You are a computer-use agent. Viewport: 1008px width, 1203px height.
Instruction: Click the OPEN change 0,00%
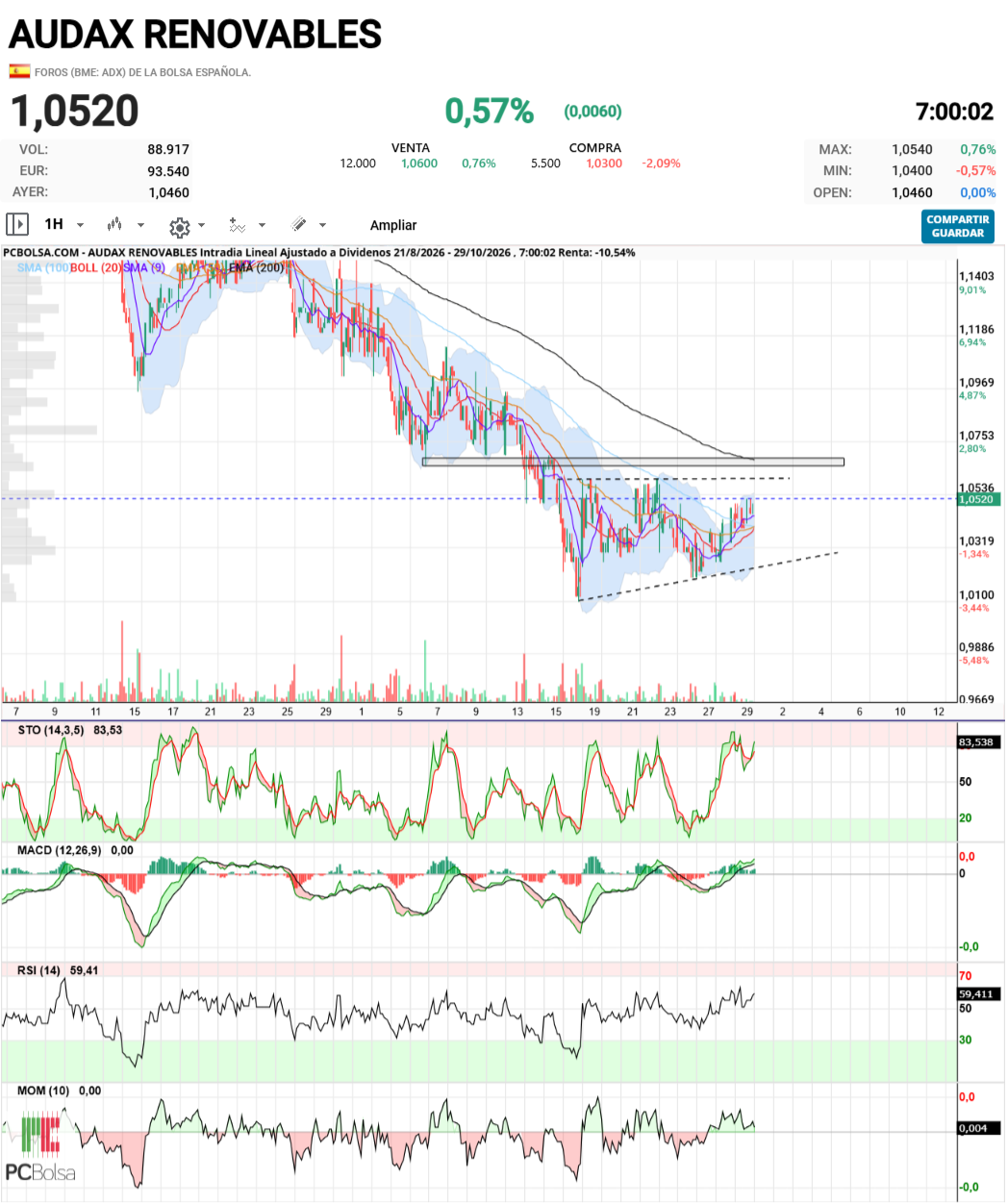tap(978, 192)
